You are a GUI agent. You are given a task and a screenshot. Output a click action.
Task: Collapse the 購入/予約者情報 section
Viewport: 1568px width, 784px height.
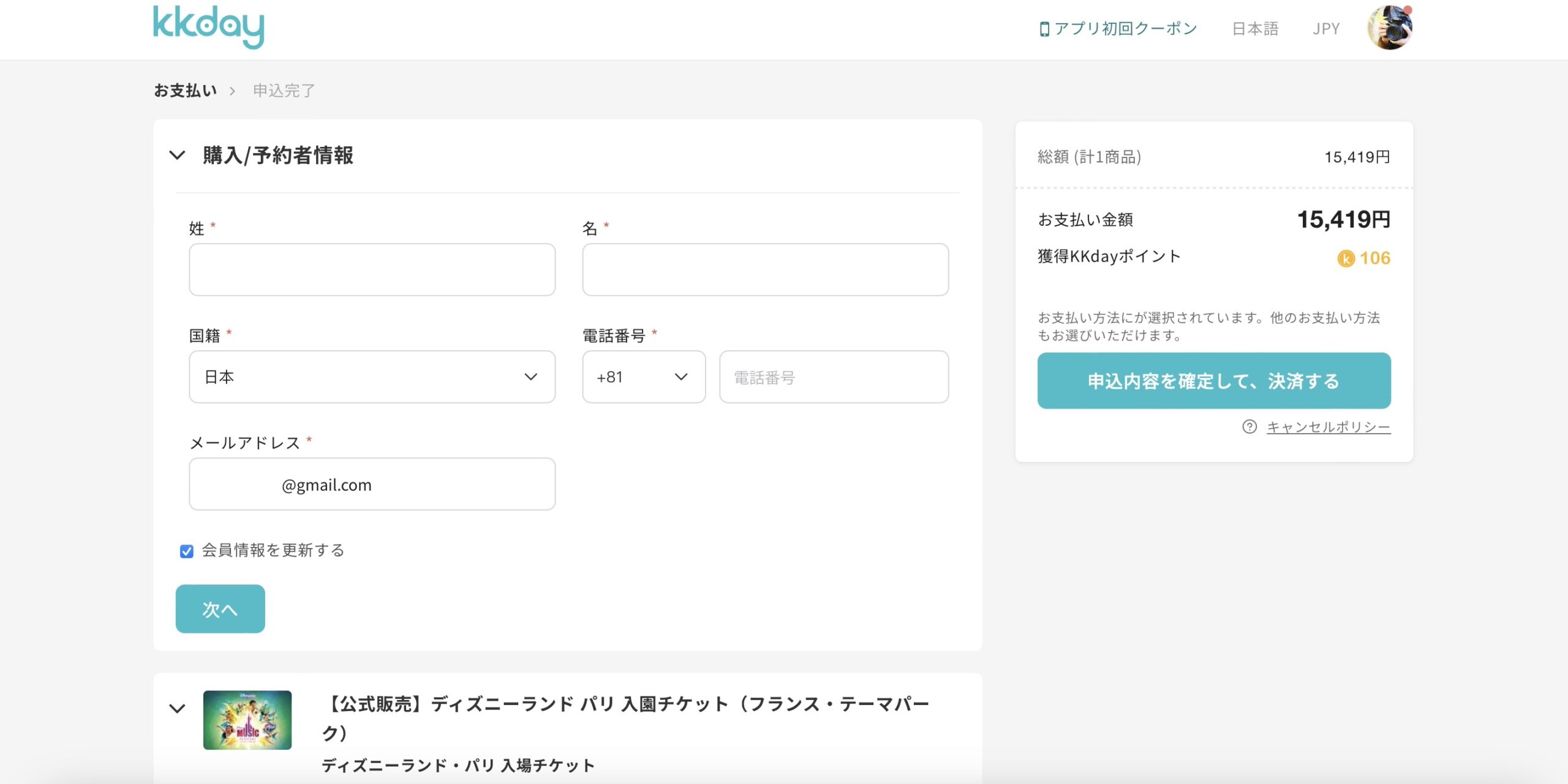[x=177, y=155]
